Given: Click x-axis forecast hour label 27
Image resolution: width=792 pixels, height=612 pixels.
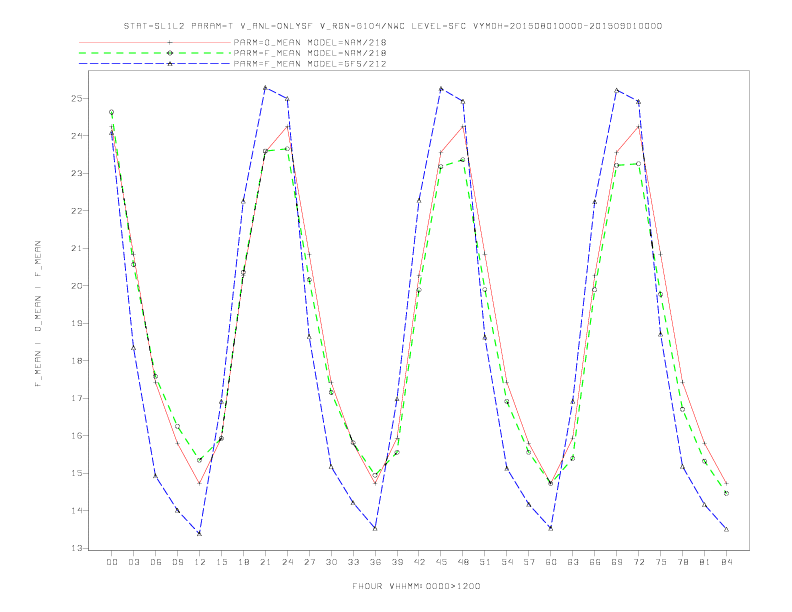Looking at the screenshot, I should pyautogui.click(x=309, y=562).
